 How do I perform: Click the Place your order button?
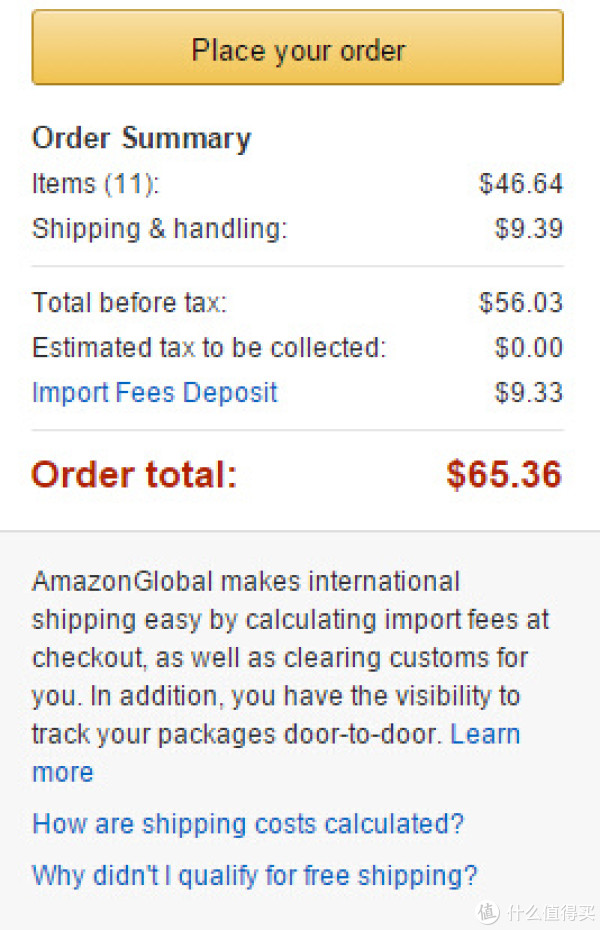[298, 47]
